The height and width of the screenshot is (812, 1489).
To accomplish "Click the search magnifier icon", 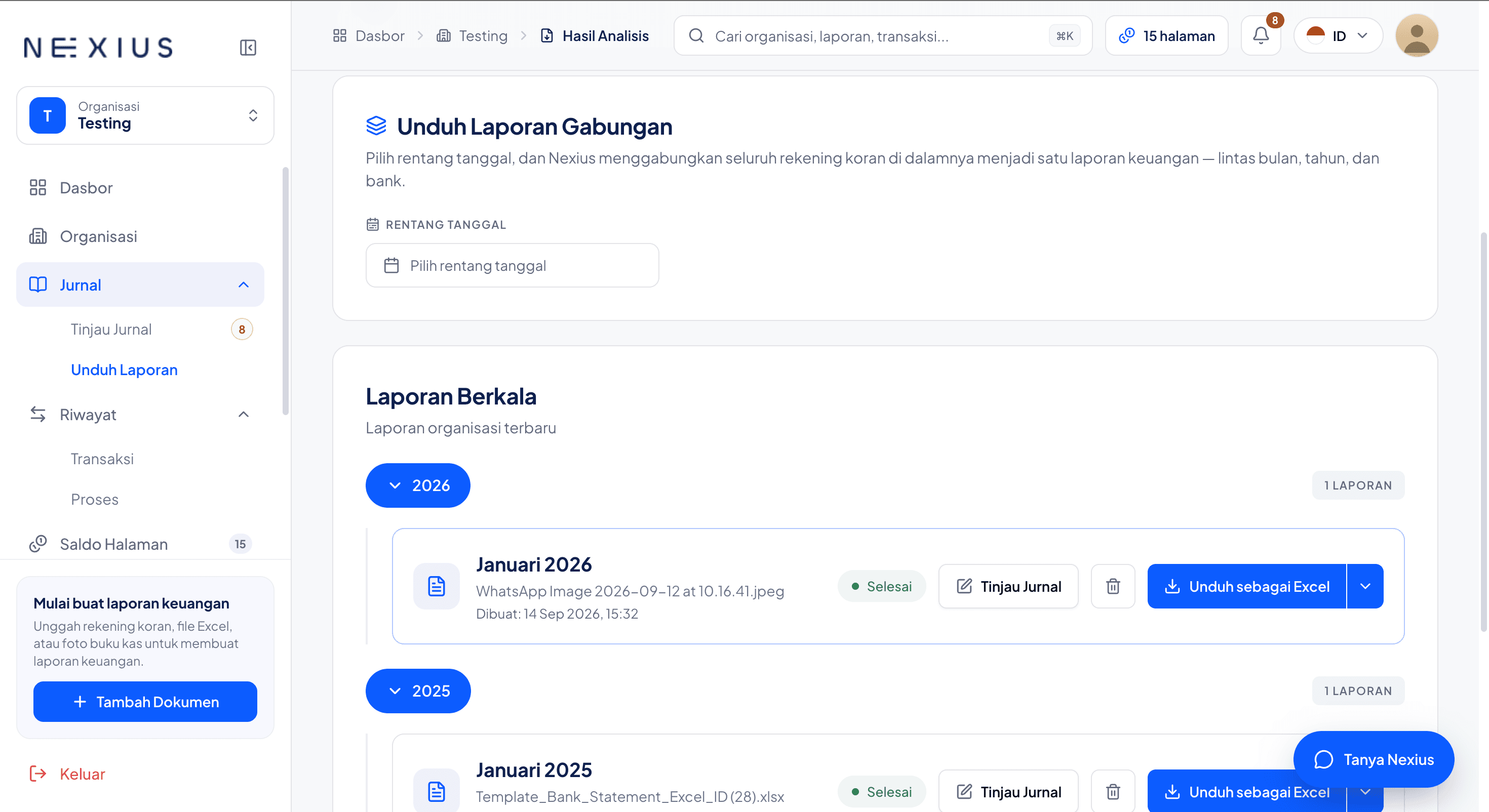I will pyautogui.click(x=696, y=36).
